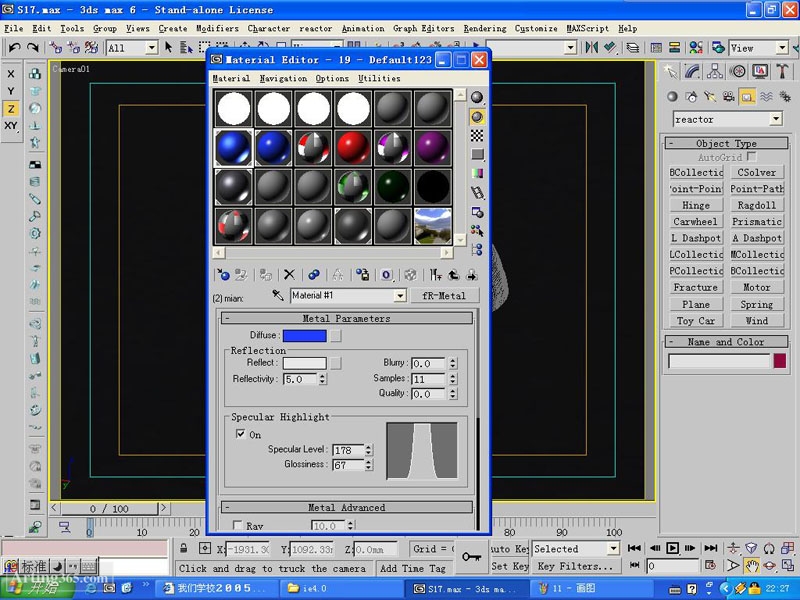This screenshot has height=600, width=800.
Task: Click Reset Map/Material X icon
Action: coord(289,275)
